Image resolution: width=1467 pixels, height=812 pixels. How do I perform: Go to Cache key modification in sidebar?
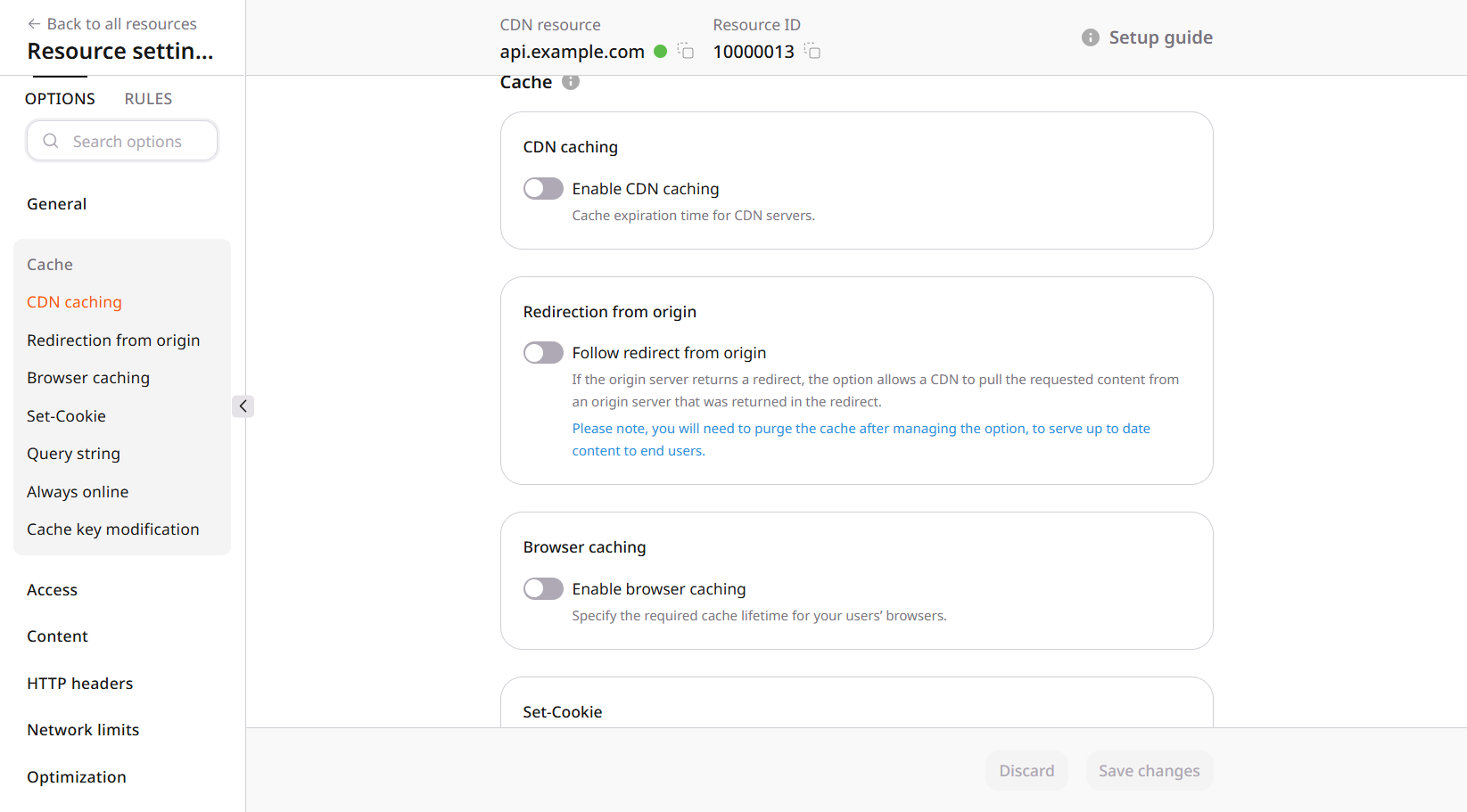[113, 529]
